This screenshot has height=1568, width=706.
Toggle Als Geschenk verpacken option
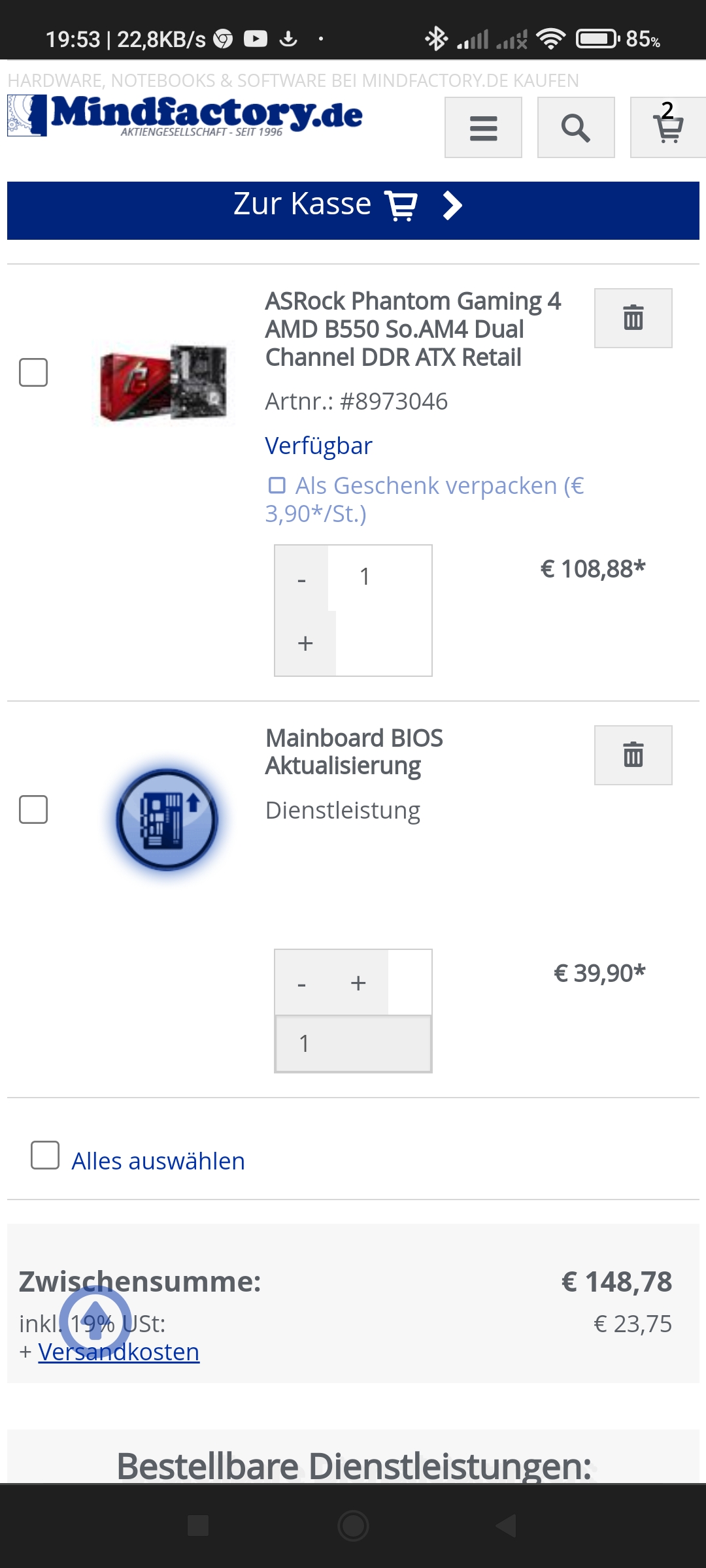point(277,484)
